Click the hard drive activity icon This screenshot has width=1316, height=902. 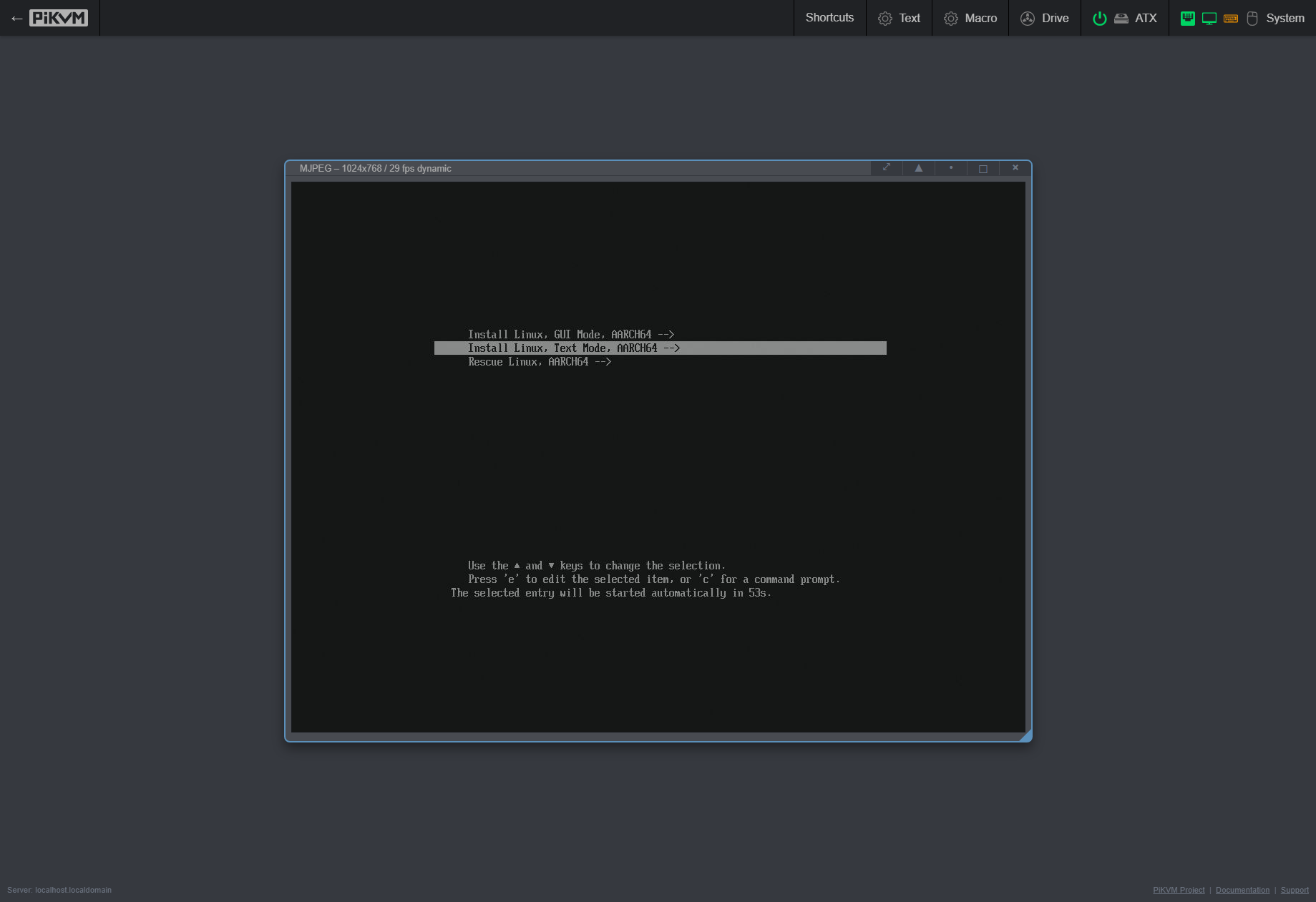click(x=1121, y=19)
